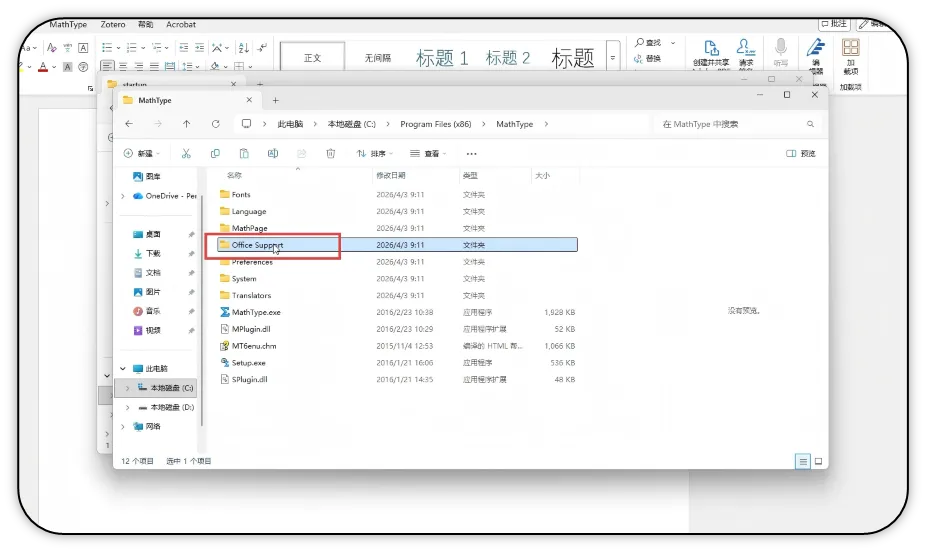Go up one folder with the up arrow
This screenshot has height=552, width=926.
[x=187, y=124]
